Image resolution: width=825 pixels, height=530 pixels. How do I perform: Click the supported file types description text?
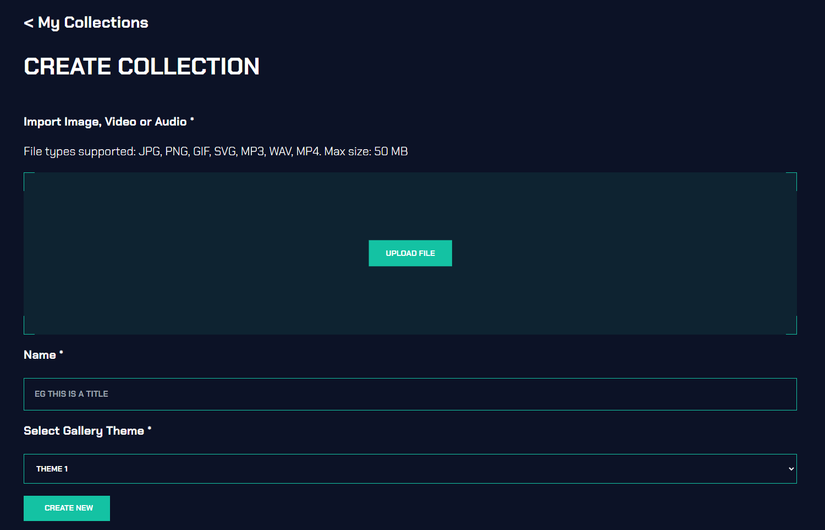[x=215, y=151]
